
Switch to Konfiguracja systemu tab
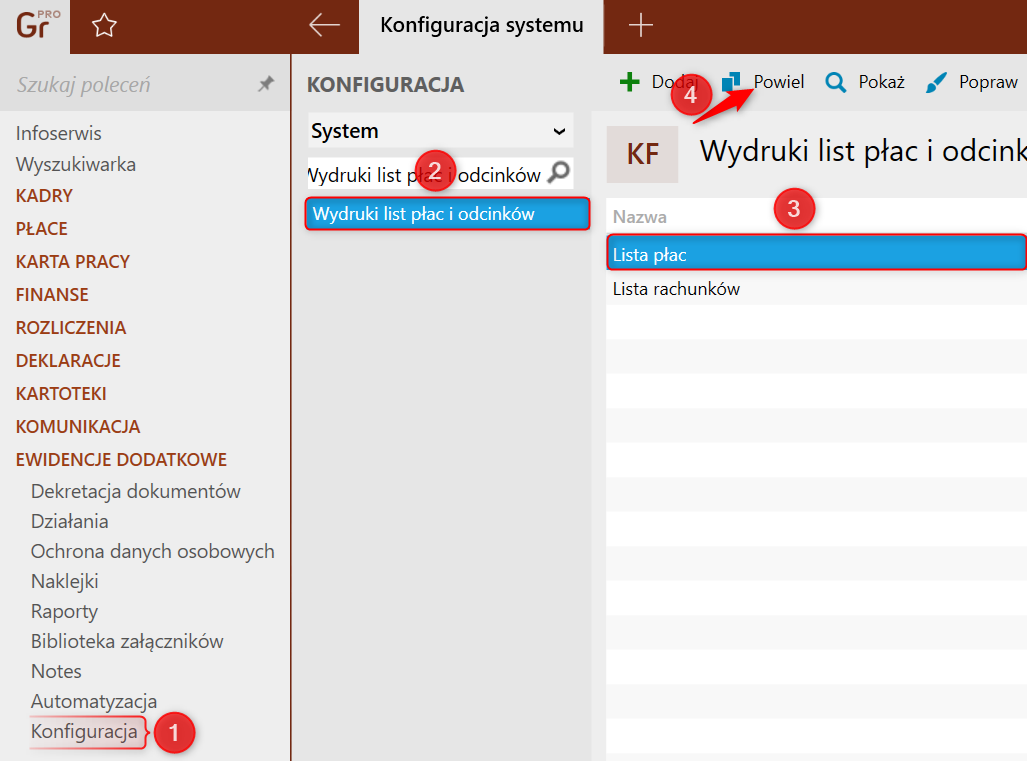point(481,26)
